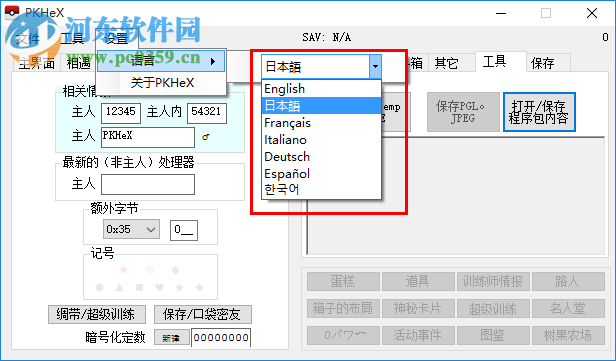
Task: Toggle the gray square marking
Action: pyautogui.click(x=139, y=288)
